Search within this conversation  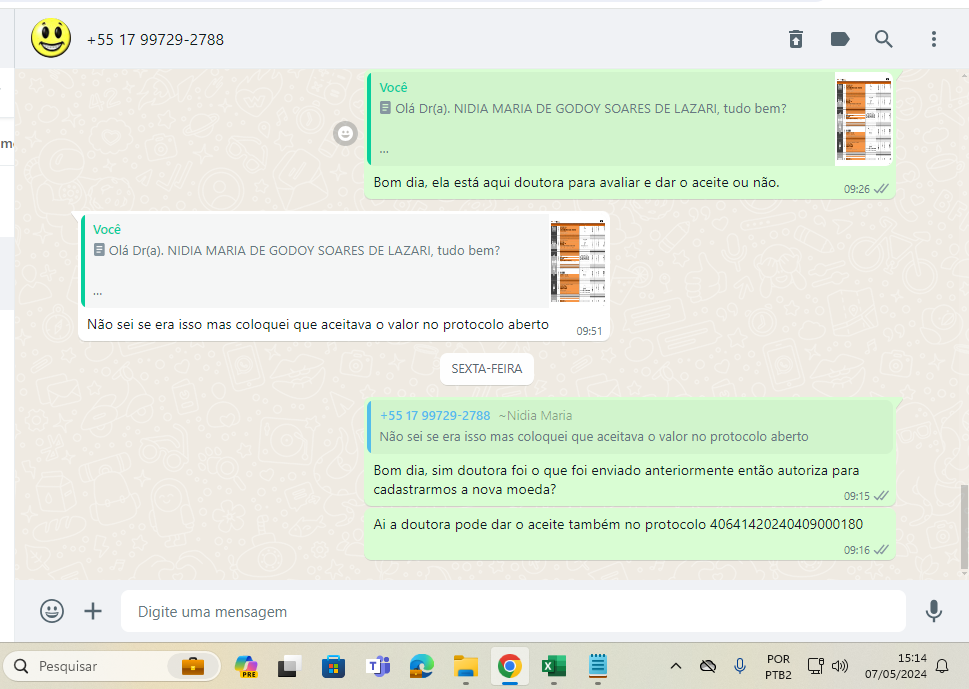(884, 39)
